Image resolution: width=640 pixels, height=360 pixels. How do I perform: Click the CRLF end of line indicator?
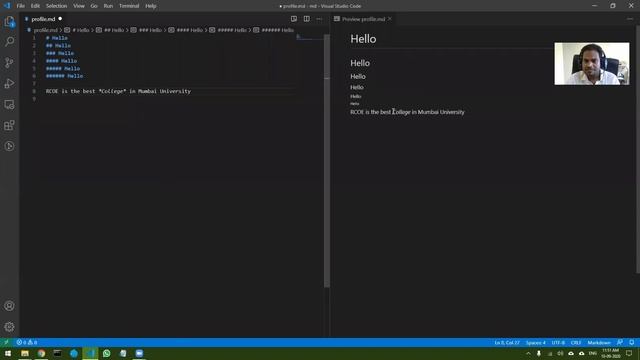[x=576, y=342]
